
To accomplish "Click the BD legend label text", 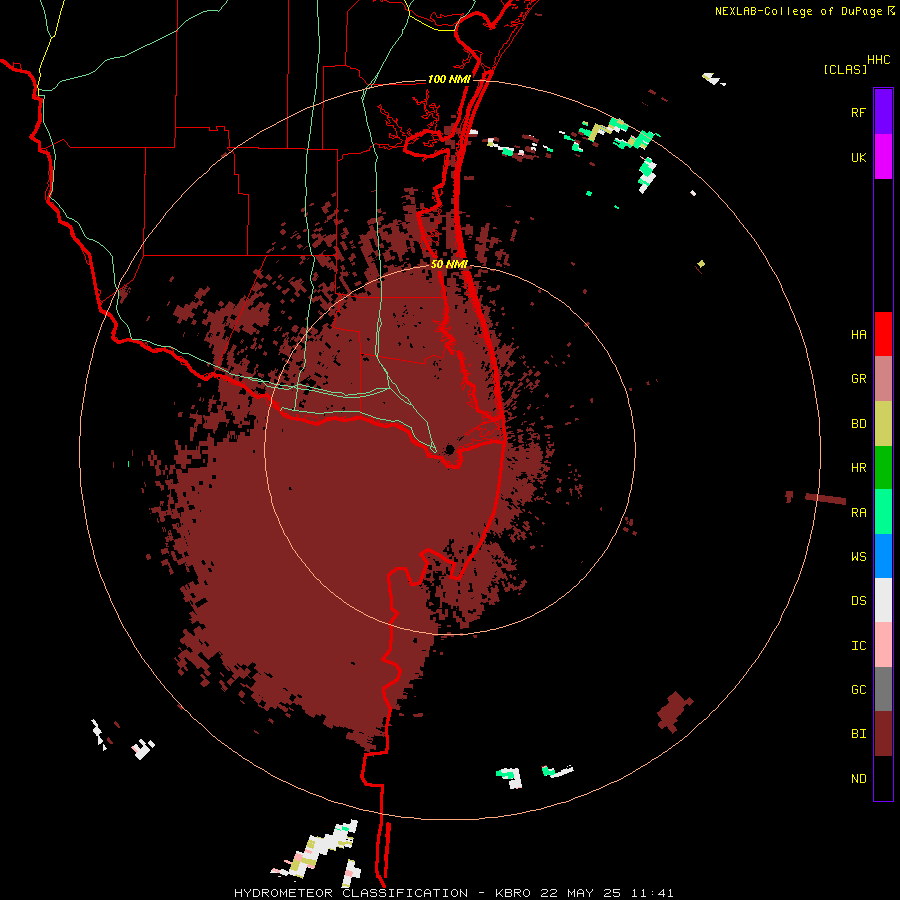I will [858, 424].
